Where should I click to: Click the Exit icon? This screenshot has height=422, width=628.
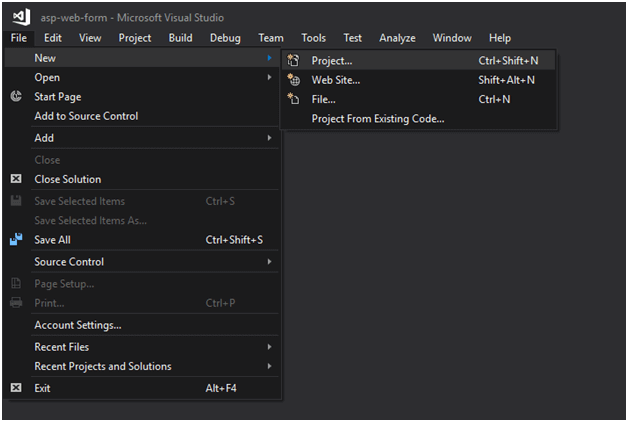(x=16, y=388)
